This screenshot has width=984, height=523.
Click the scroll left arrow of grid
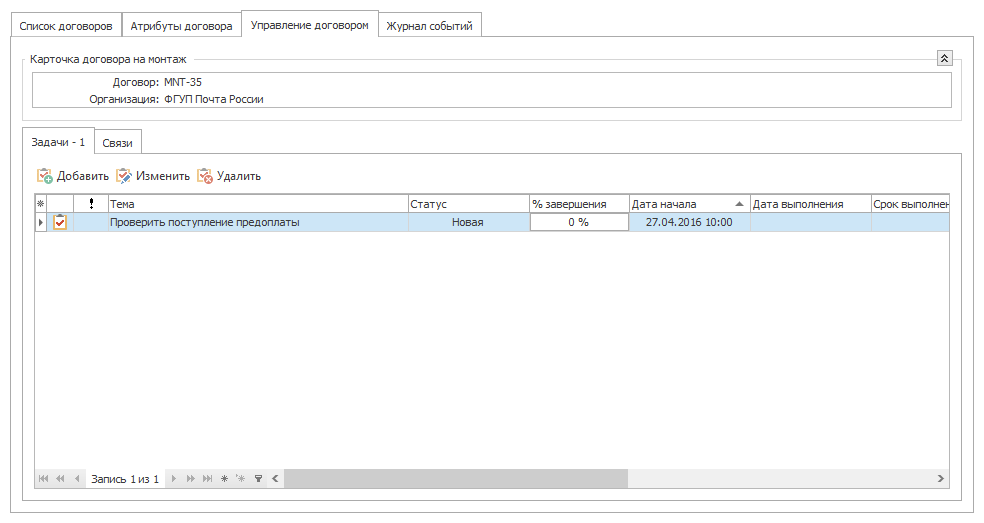pyautogui.click(x=275, y=478)
